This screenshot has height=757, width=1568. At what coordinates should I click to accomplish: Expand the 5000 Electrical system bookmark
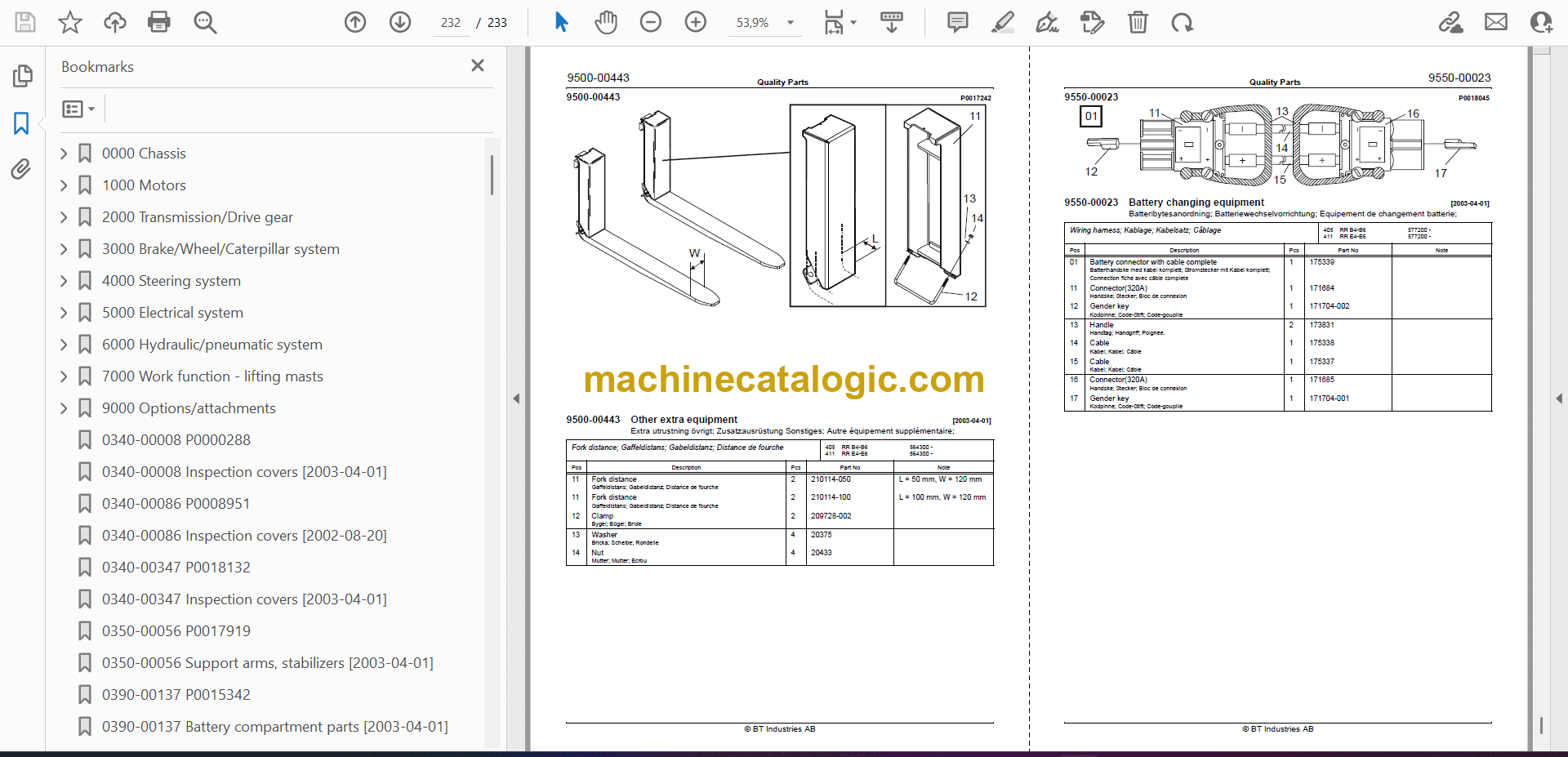tap(65, 313)
